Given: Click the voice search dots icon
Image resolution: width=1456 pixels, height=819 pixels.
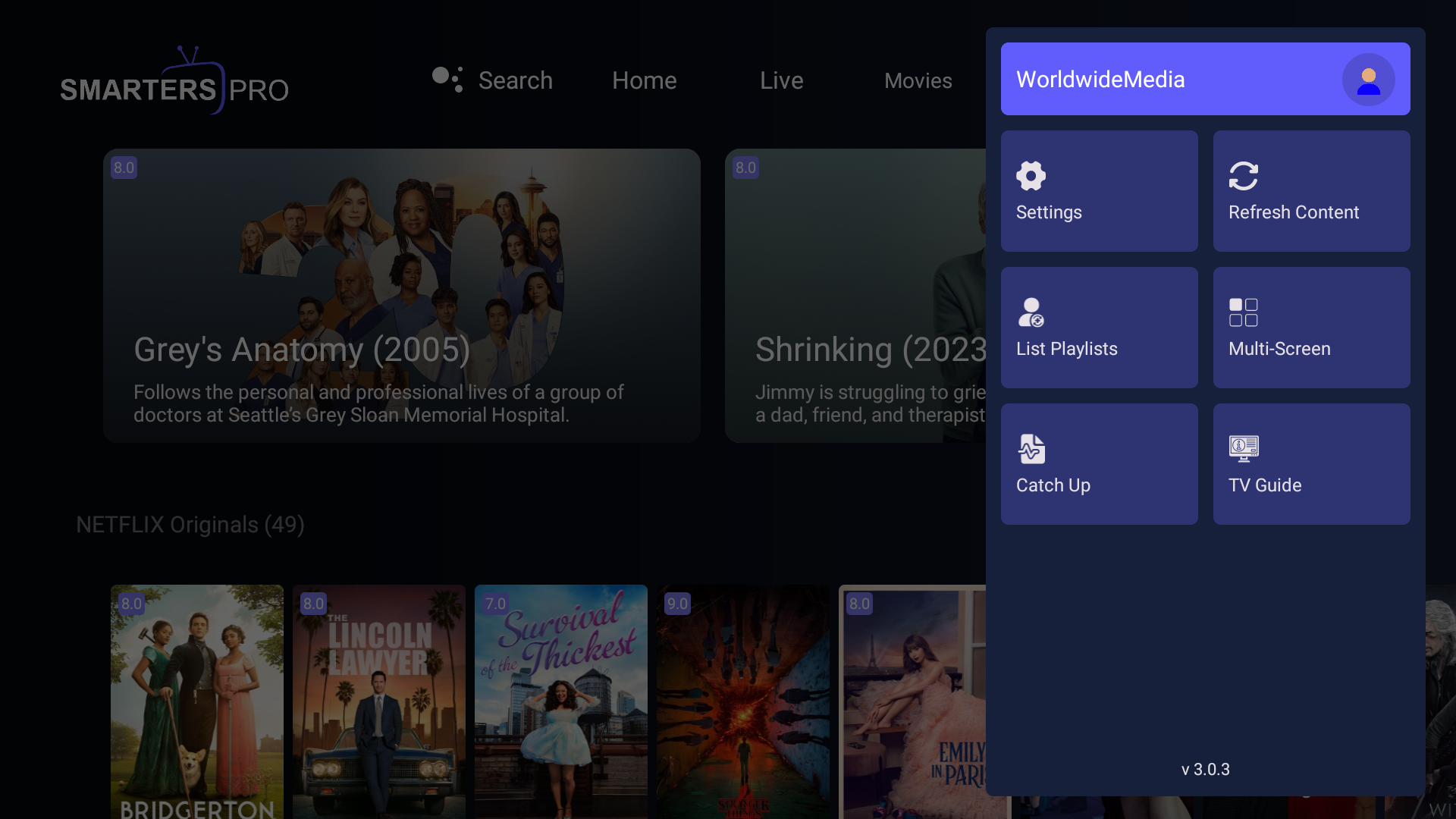Looking at the screenshot, I should point(447,80).
